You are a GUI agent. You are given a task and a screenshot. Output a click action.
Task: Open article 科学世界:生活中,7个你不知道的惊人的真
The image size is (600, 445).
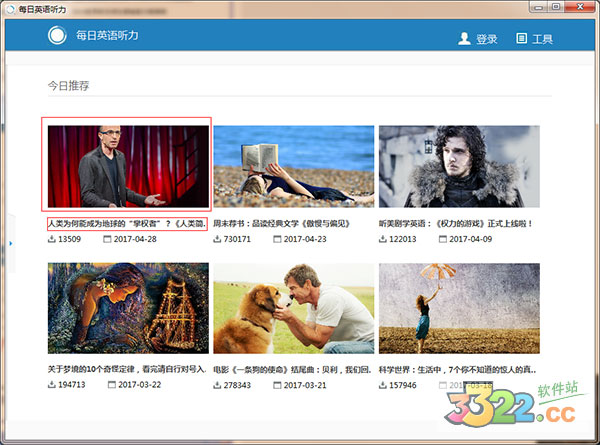click(458, 370)
